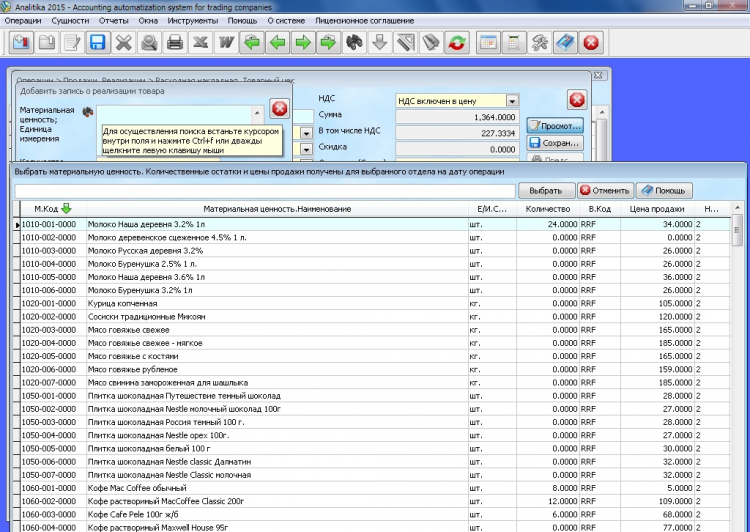
Task: Click Материальная ценность.Наименование column header
Action: click(277, 209)
